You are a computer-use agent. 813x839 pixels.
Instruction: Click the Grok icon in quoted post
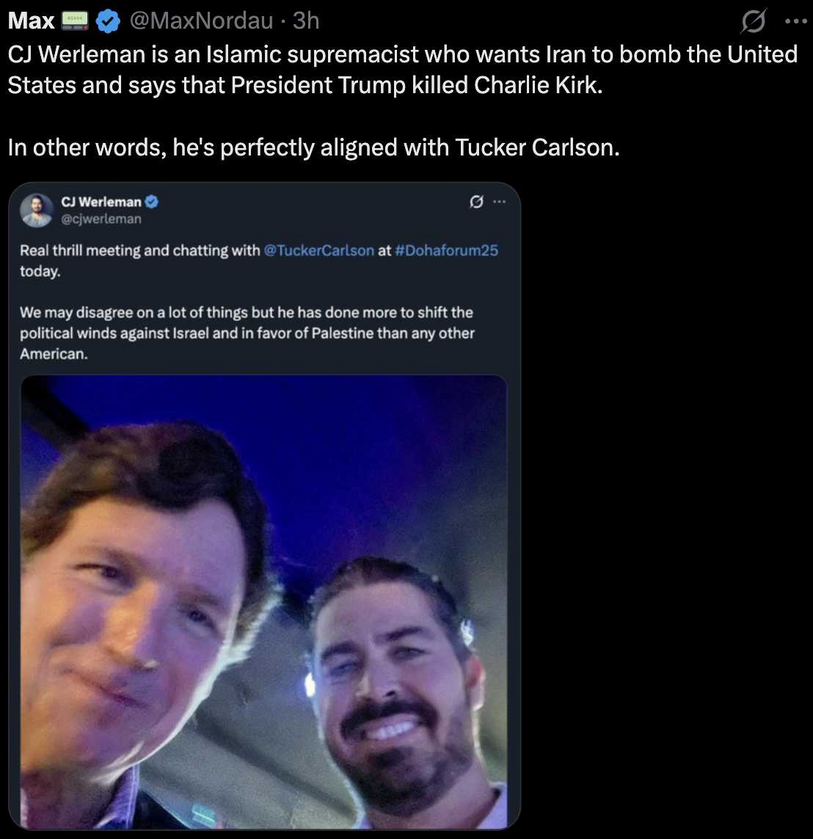pos(475,203)
